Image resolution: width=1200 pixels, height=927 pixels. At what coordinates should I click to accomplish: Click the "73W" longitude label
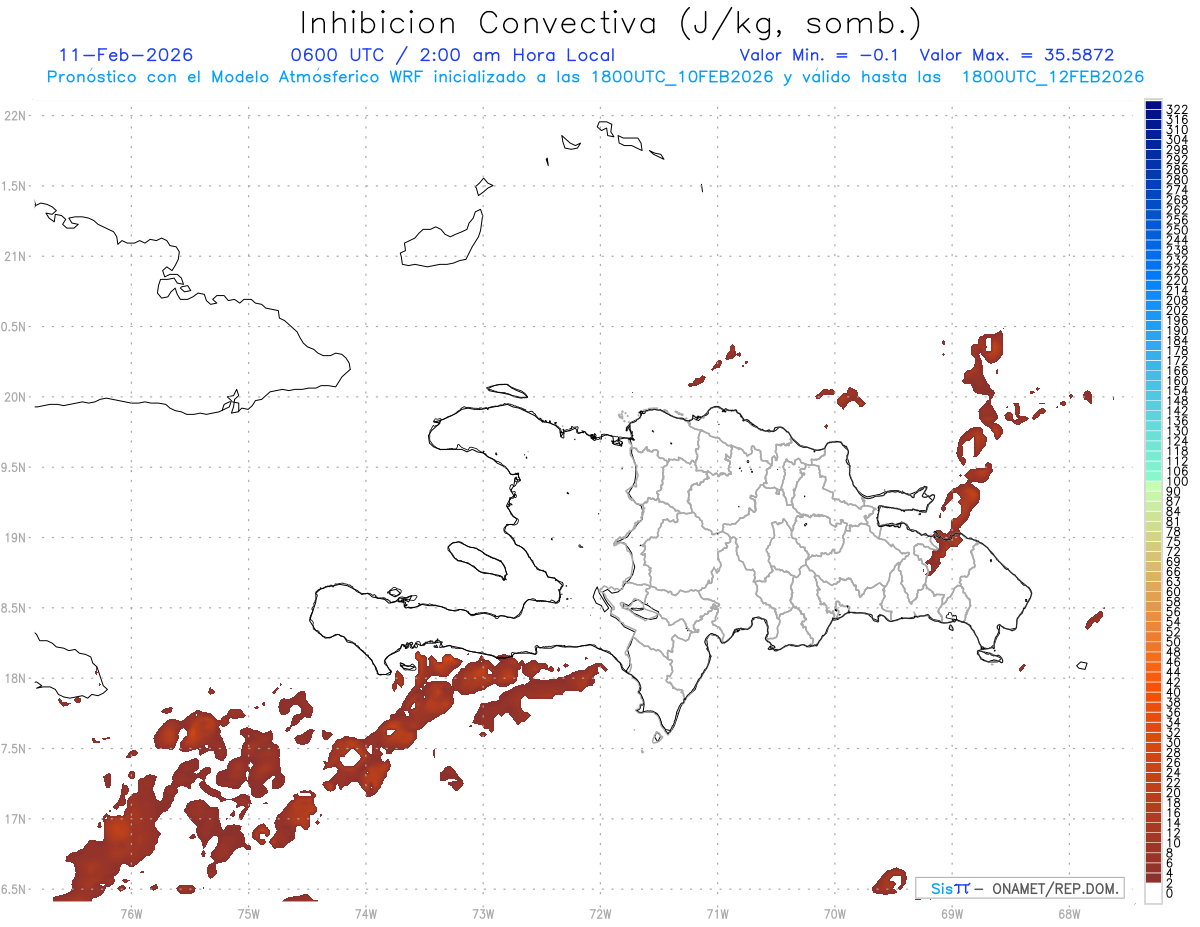tap(483, 913)
